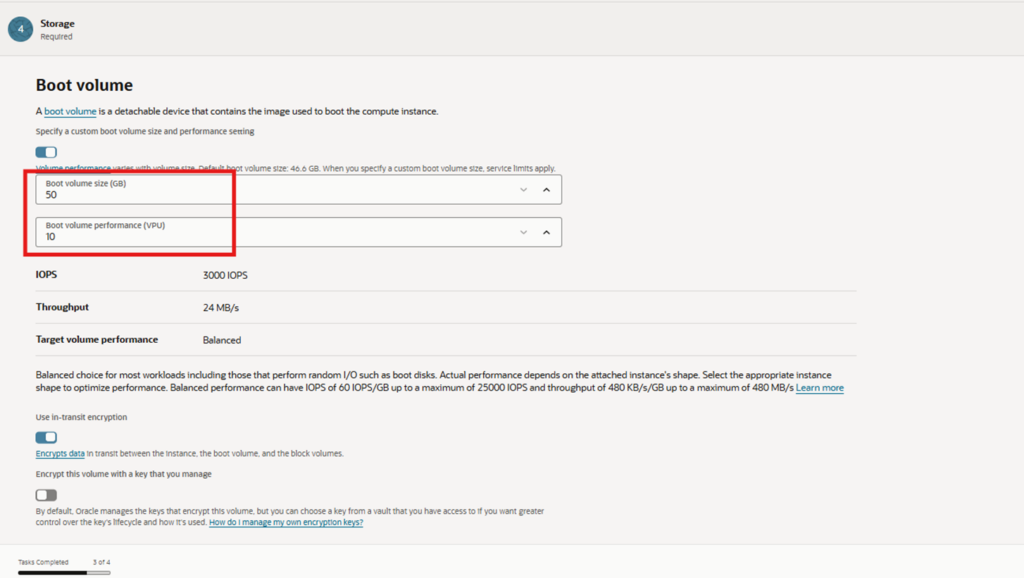Open How do I manage encryption keys link
The width and height of the screenshot is (1024, 578).
coord(285,522)
